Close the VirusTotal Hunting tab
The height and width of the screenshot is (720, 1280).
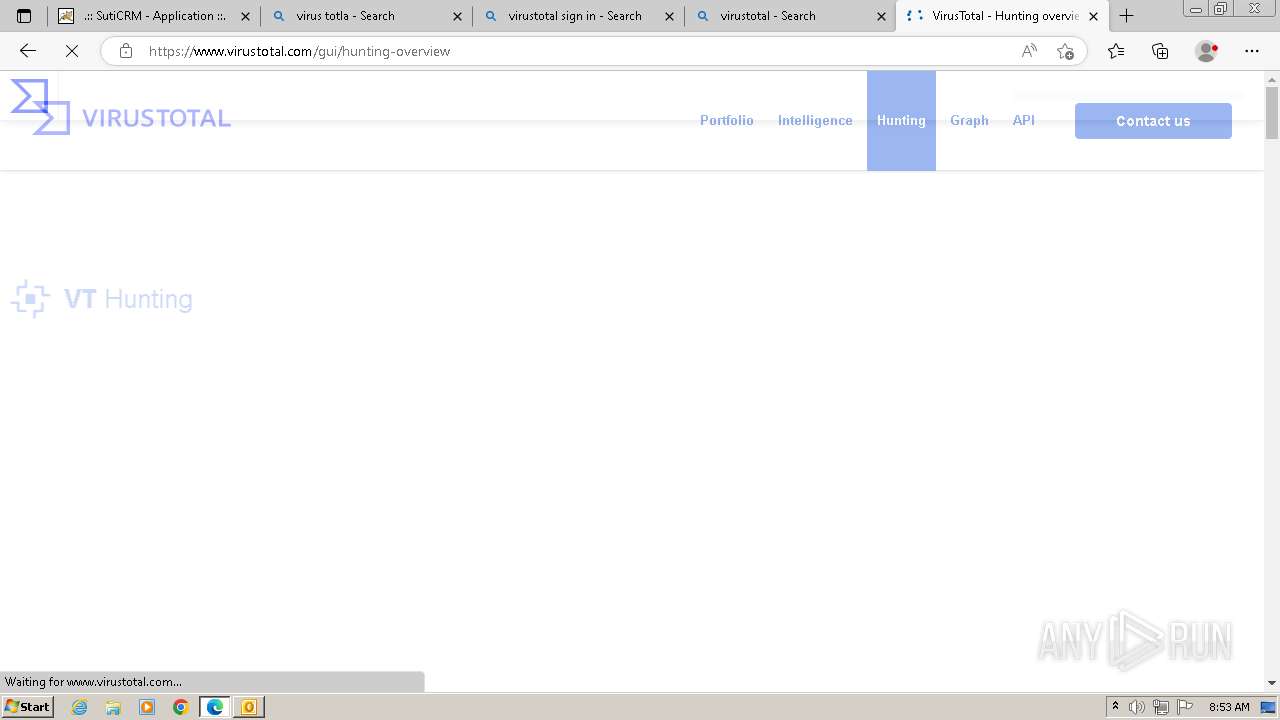[1093, 16]
